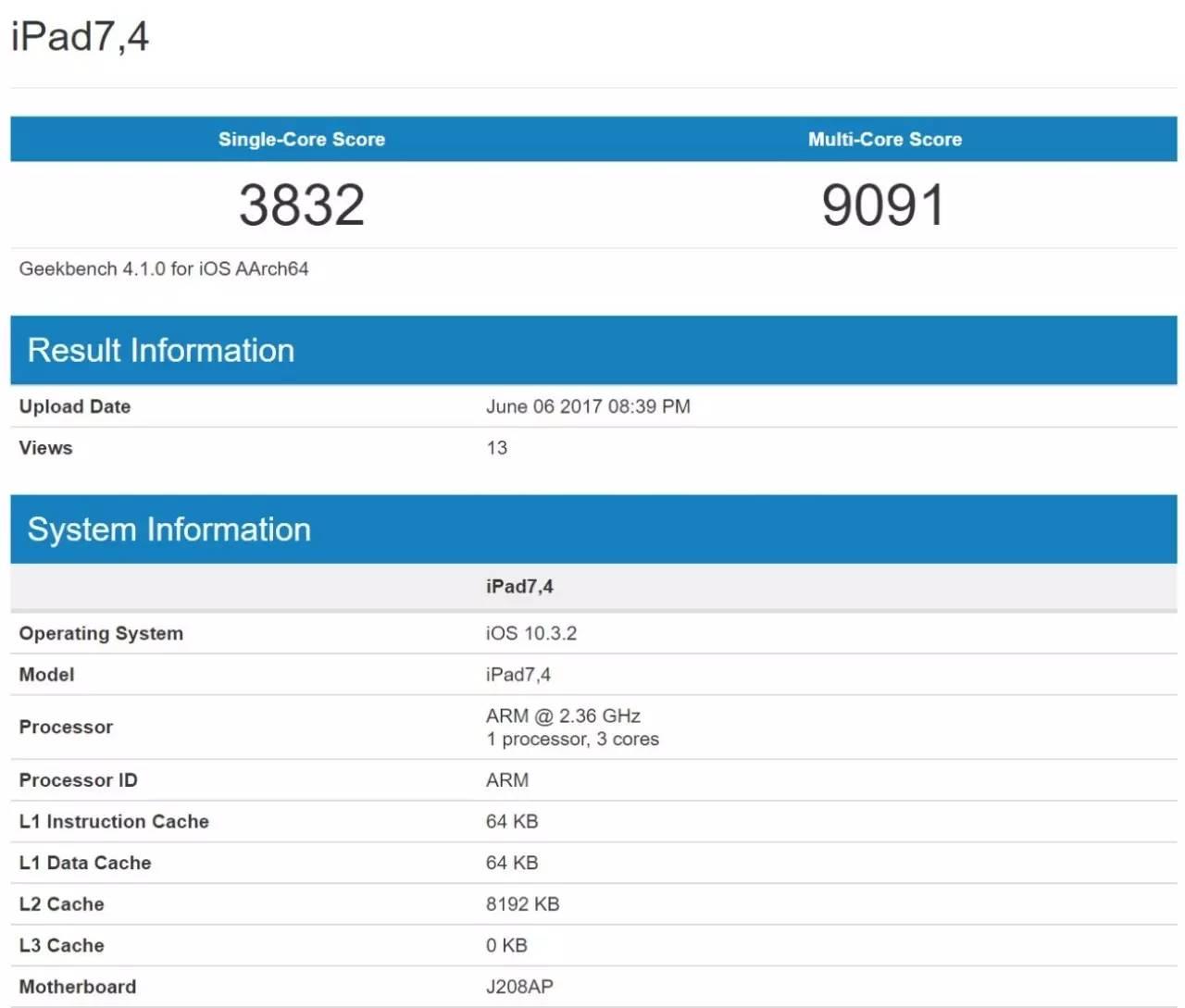Image resolution: width=1185 pixels, height=1008 pixels.
Task: Select the L1 Instruction Cache 64 KB value
Action: coord(512,822)
